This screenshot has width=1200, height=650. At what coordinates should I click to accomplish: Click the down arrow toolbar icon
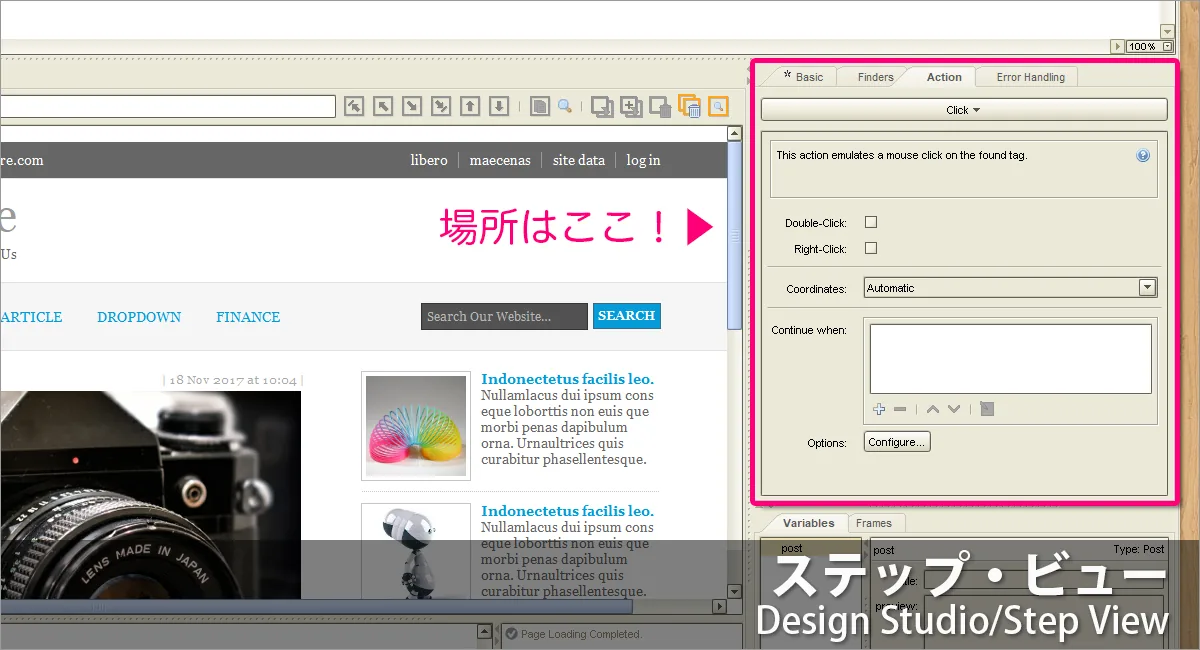(500, 106)
